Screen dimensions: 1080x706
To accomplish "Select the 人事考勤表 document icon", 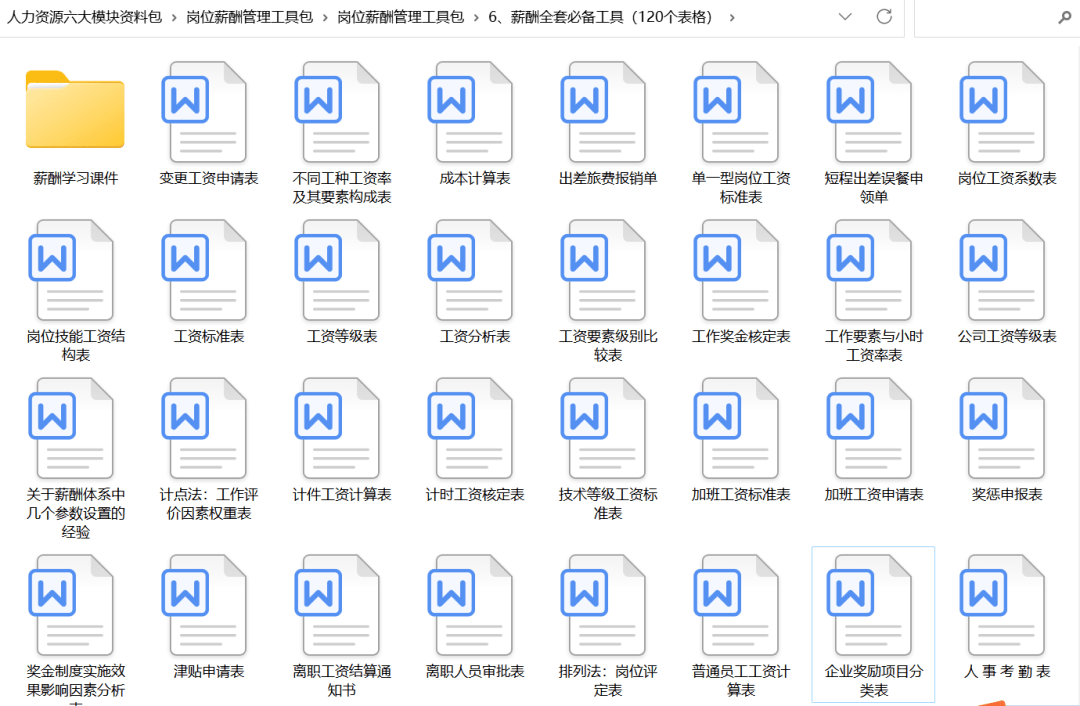I will (1001, 605).
